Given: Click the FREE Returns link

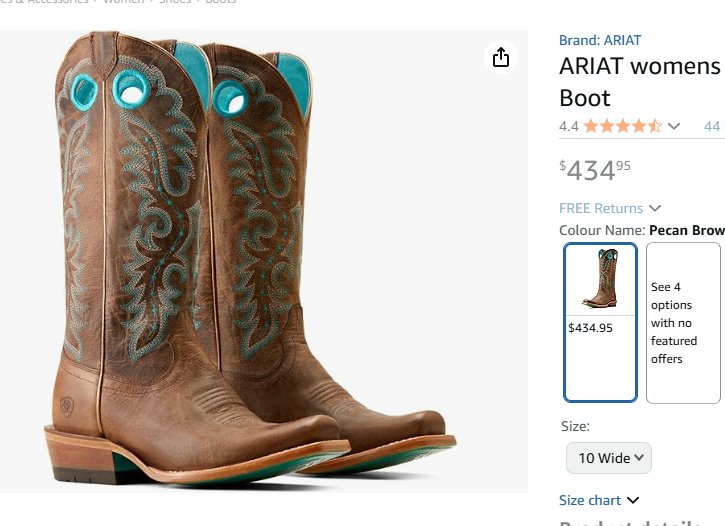Looking at the screenshot, I should [601, 208].
